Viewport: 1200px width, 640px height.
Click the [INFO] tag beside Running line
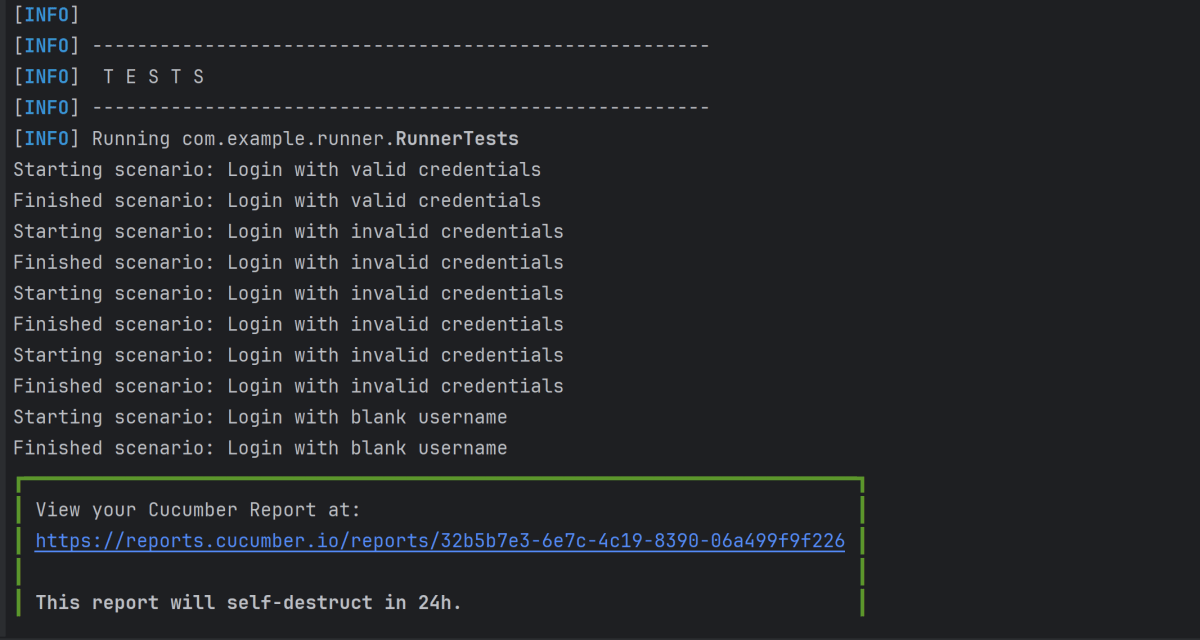46,139
